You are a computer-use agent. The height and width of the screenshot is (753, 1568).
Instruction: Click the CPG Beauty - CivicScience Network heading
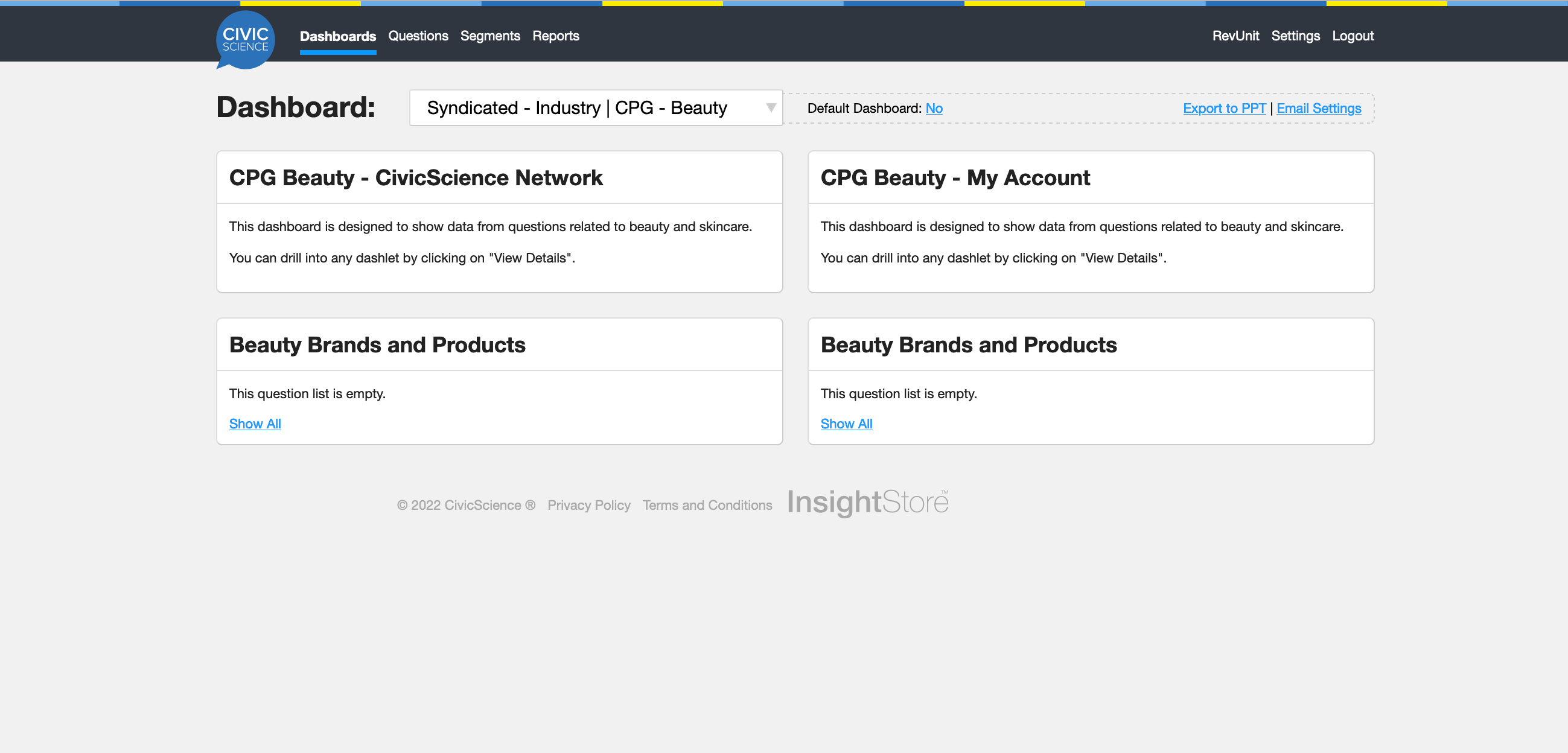[416, 178]
